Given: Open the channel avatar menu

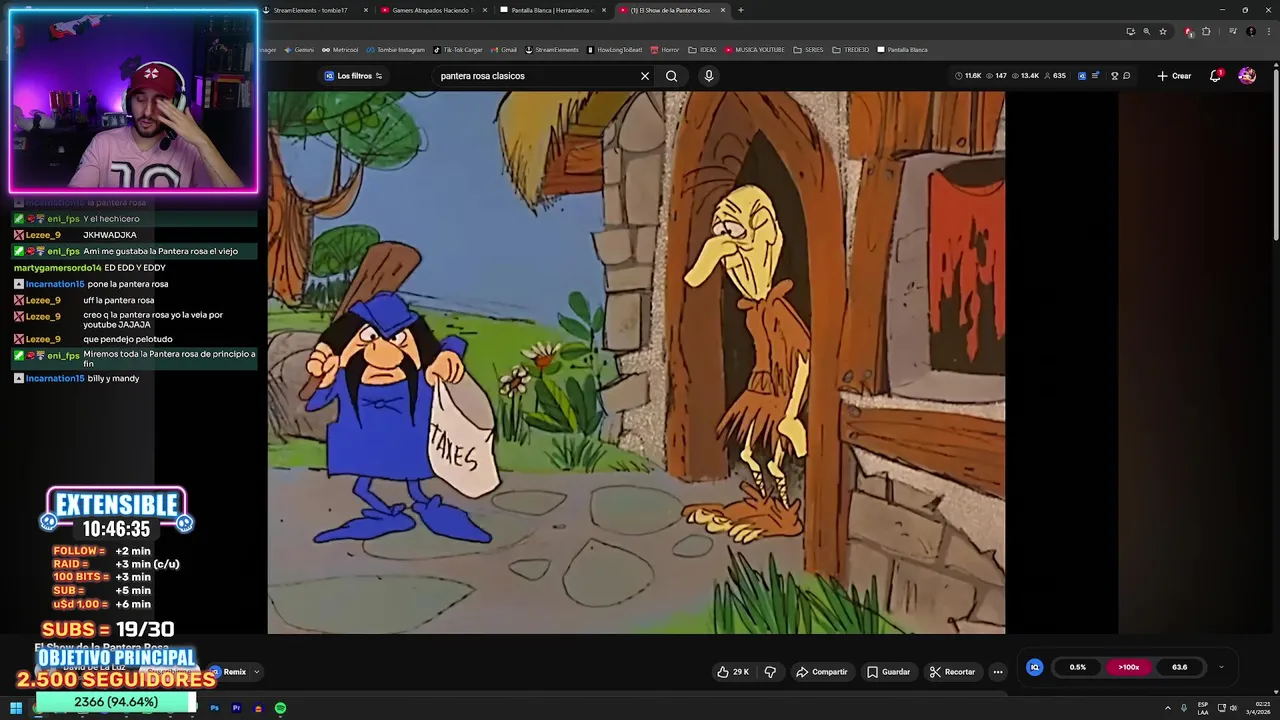Looking at the screenshot, I should tap(1247, 76).
